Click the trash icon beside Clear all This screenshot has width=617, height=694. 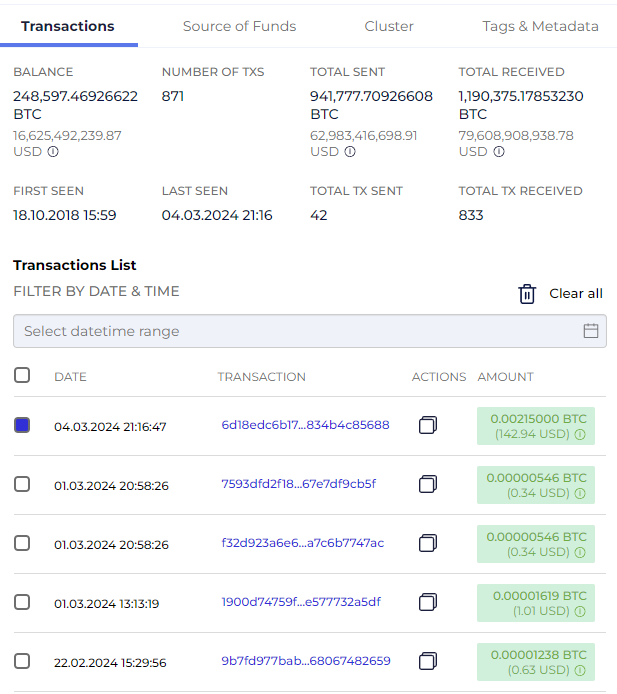527,294
